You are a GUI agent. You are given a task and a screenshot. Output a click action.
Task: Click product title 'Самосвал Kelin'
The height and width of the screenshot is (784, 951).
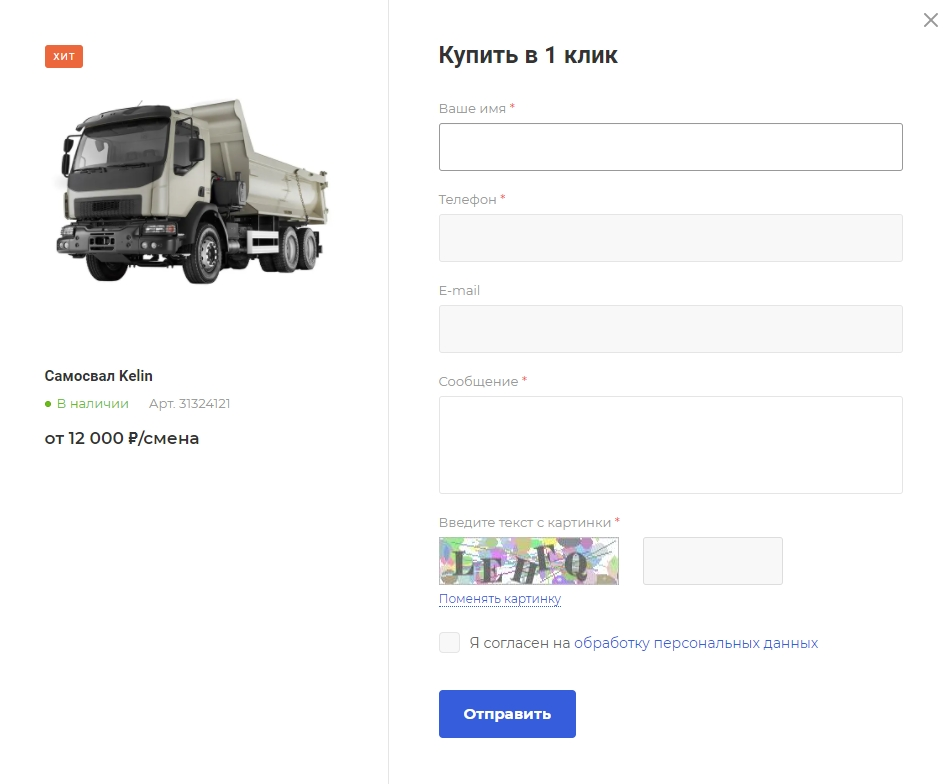click(x=98, y=376)
